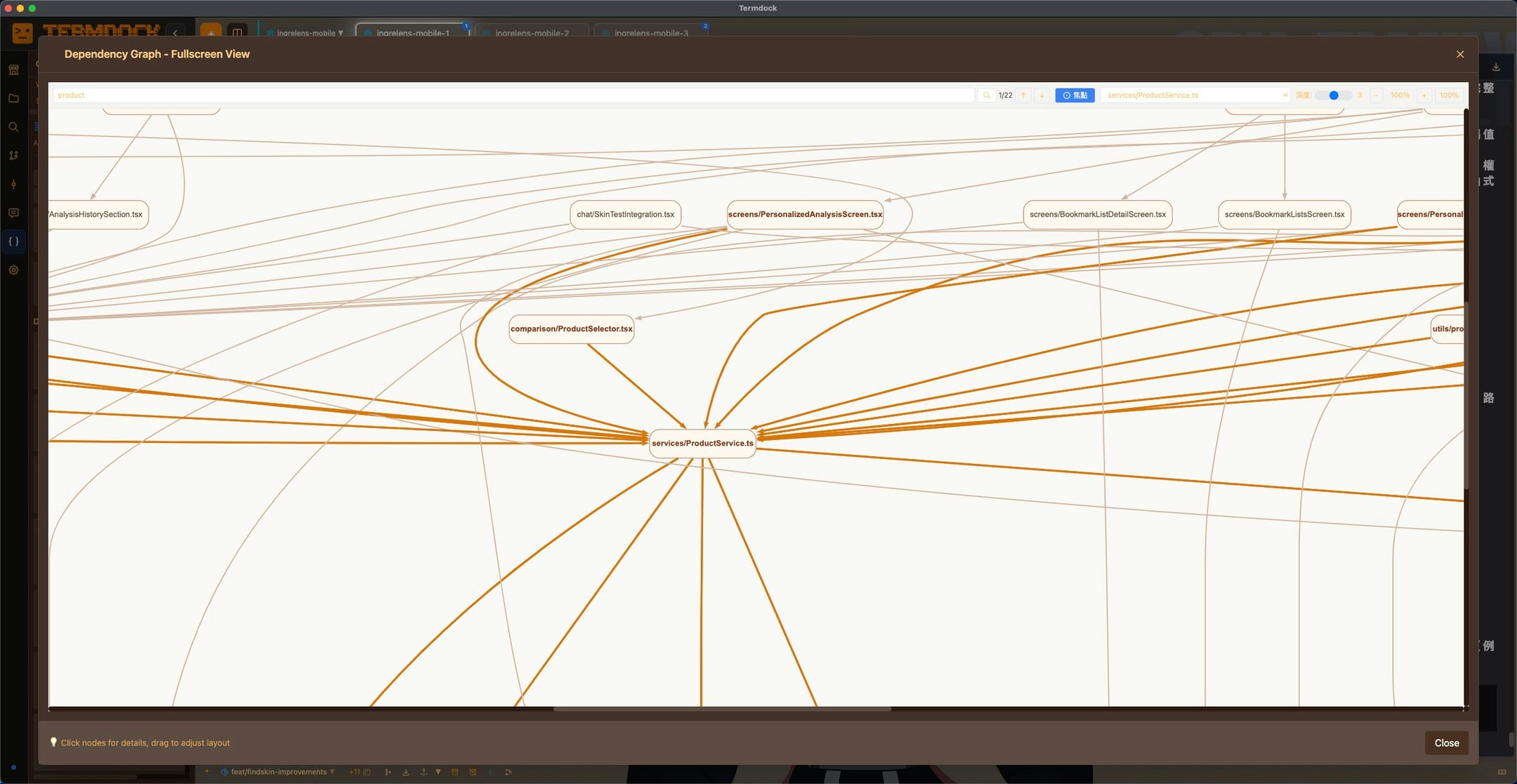Select the curly braces code panel icon
Screen dimensions: 1517x784
coord(14,241)
